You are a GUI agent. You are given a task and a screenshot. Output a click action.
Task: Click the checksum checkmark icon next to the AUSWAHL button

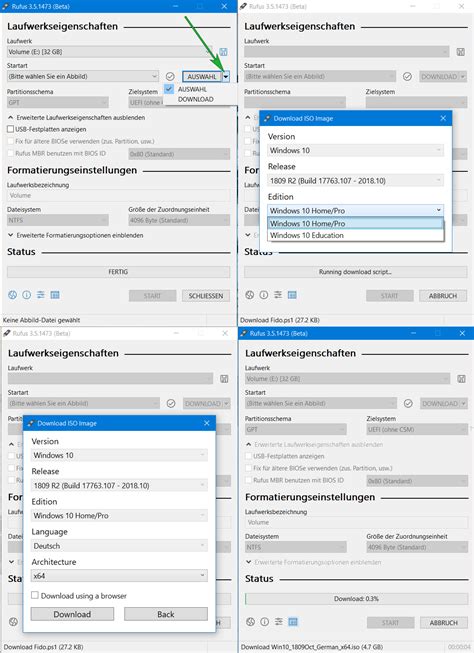(x=170, y=77)
